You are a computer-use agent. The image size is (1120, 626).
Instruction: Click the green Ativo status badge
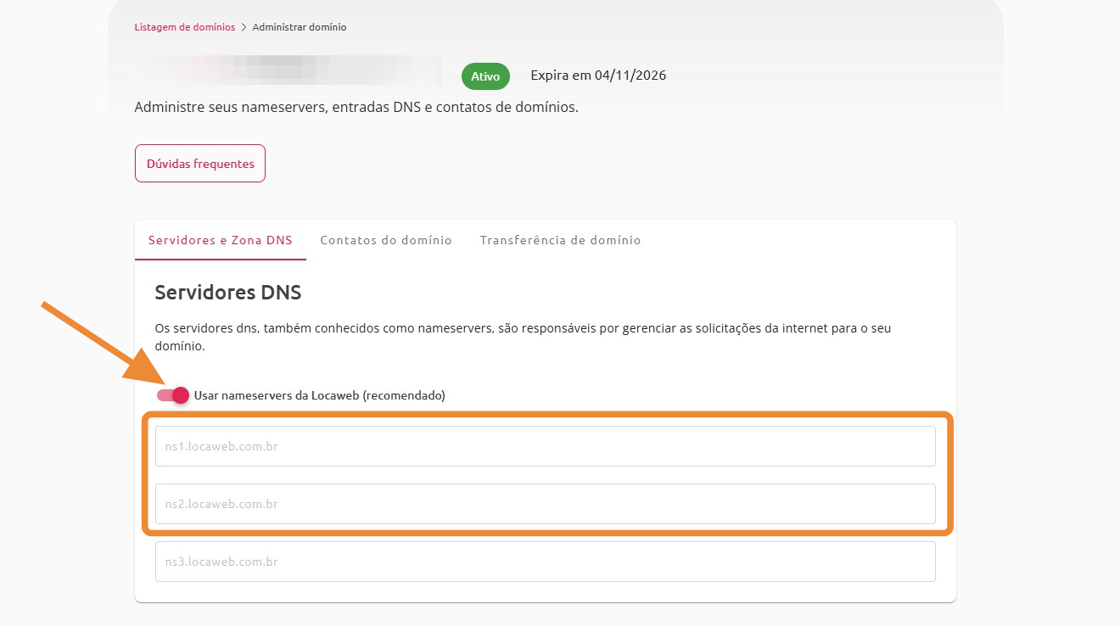[x=485, y=76]
